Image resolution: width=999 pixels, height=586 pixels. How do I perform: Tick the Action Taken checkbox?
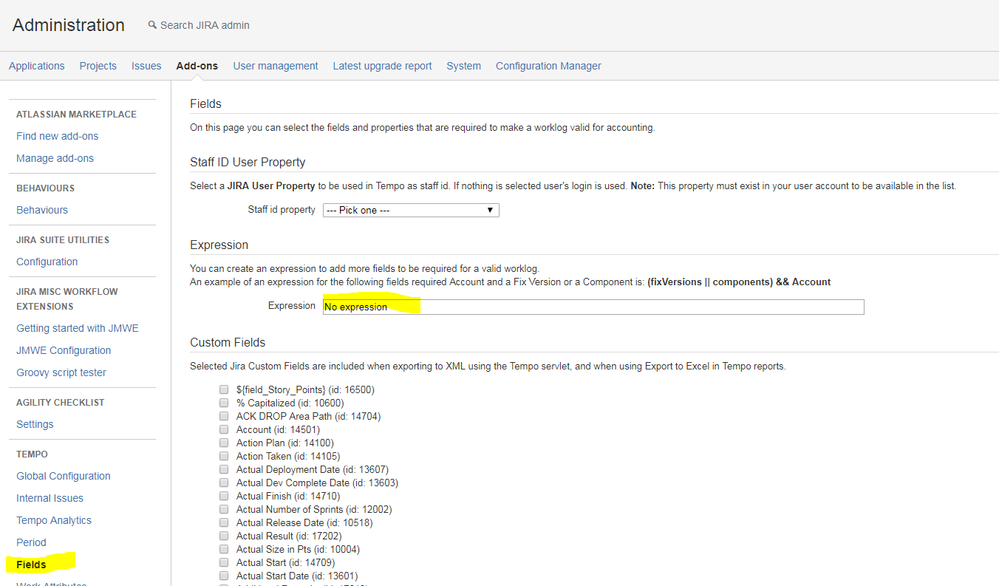click(x=224, y=456)
